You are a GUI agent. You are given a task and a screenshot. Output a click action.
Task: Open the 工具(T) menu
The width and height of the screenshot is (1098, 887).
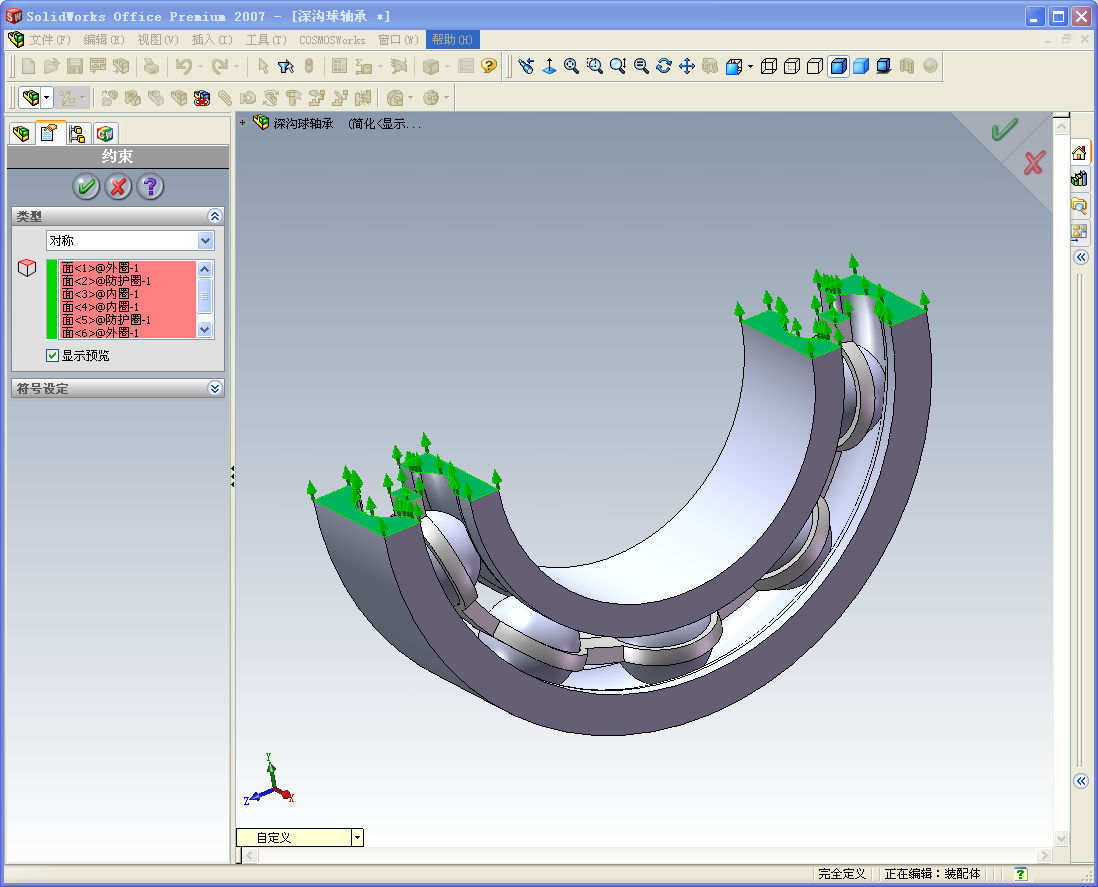pos(266,40)
